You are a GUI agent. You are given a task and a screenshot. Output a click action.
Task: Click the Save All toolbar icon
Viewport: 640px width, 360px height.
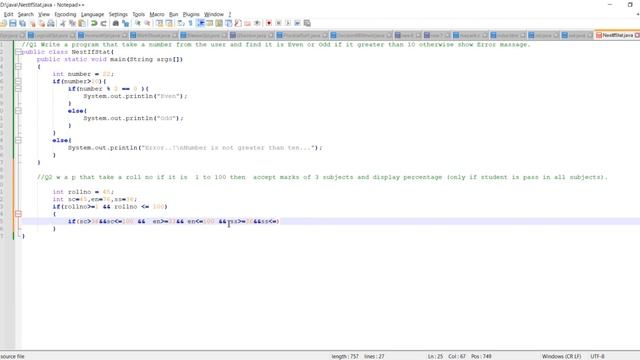22,23
